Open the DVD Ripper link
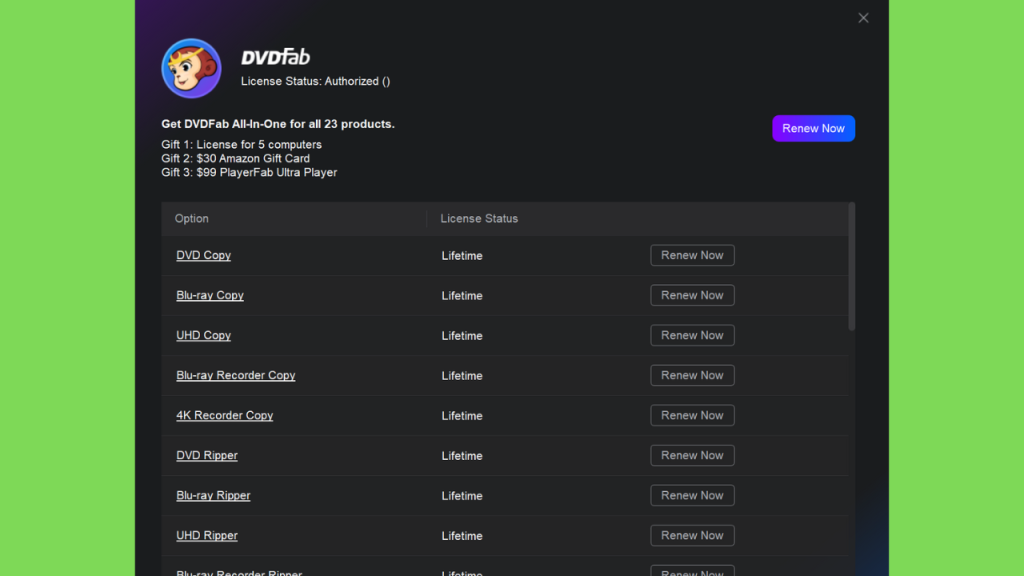Image resolution: width=1024 pixels, height=576 pixels. (x=207, y=455)
